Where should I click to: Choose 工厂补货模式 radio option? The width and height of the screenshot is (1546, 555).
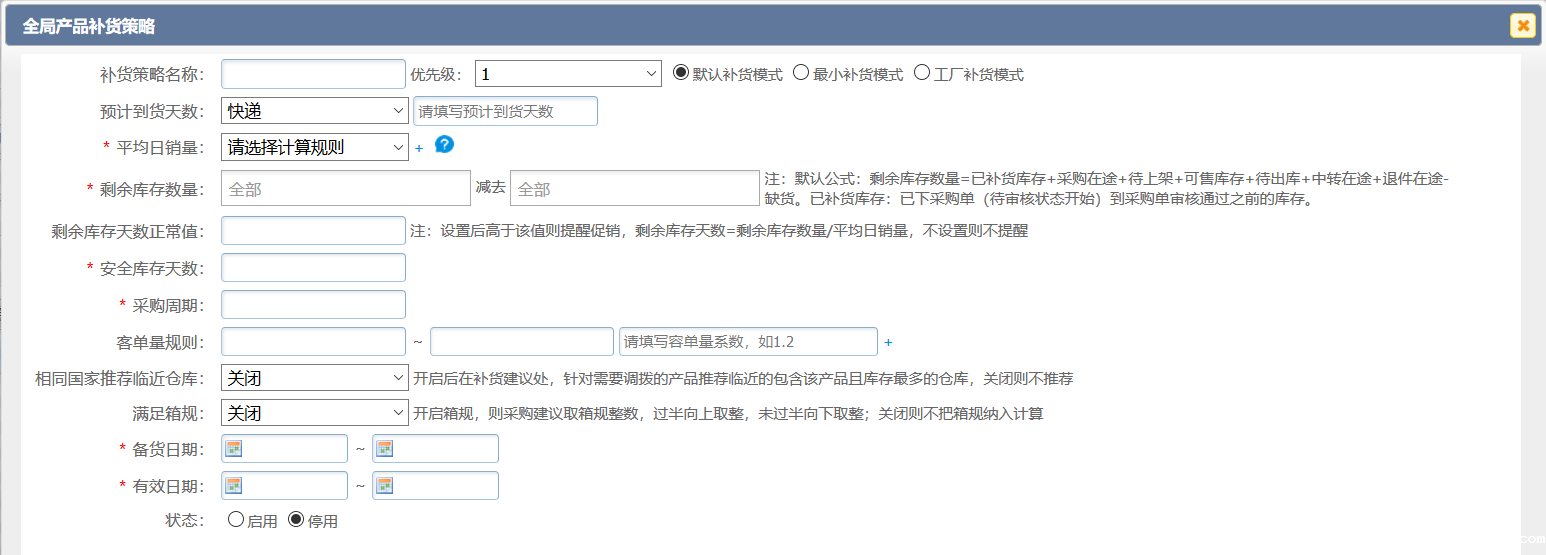pos(922,73)
